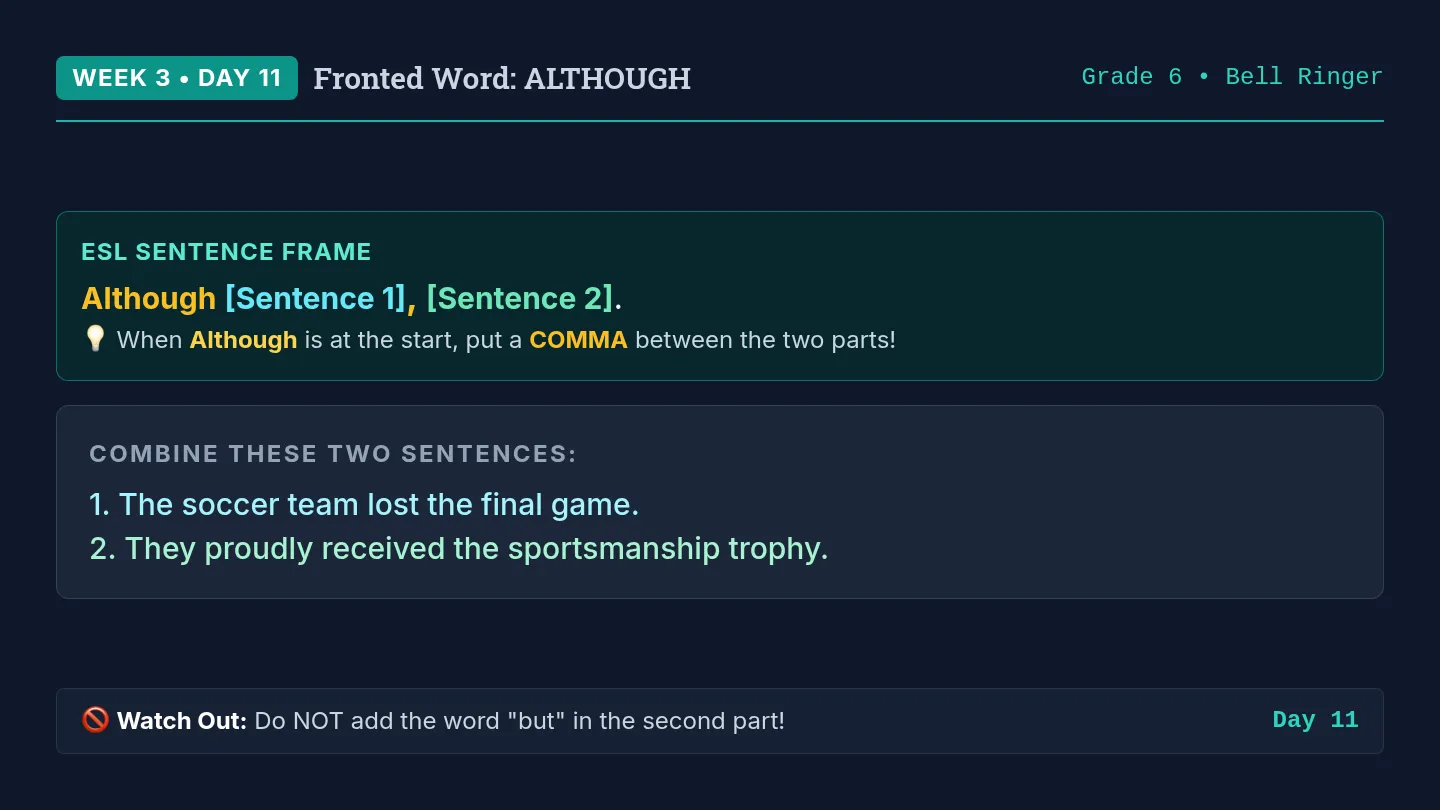Click the Do NOT add "but" warning text

coord(520,720)
